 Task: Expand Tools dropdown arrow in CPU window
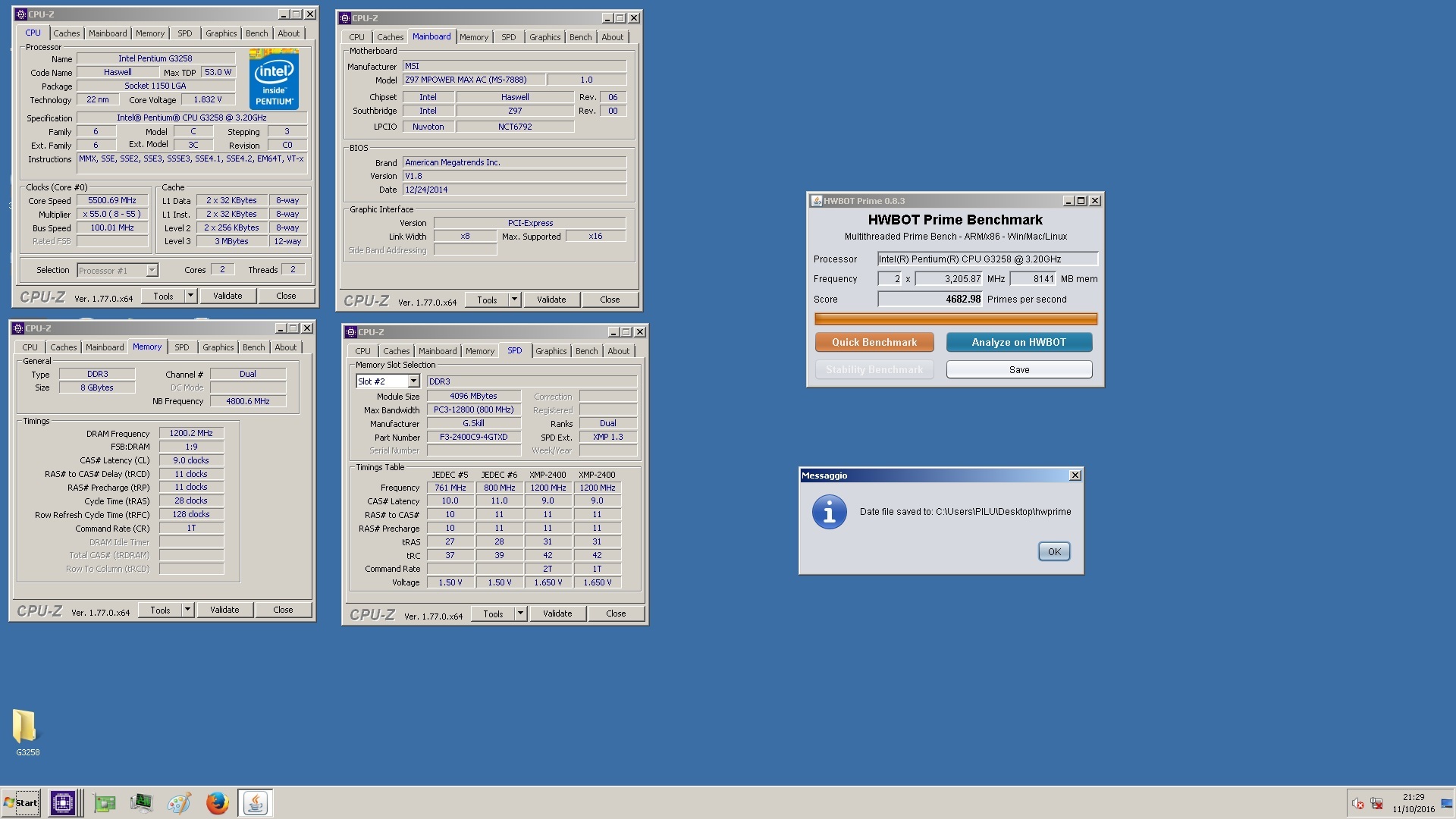[190, 296]
